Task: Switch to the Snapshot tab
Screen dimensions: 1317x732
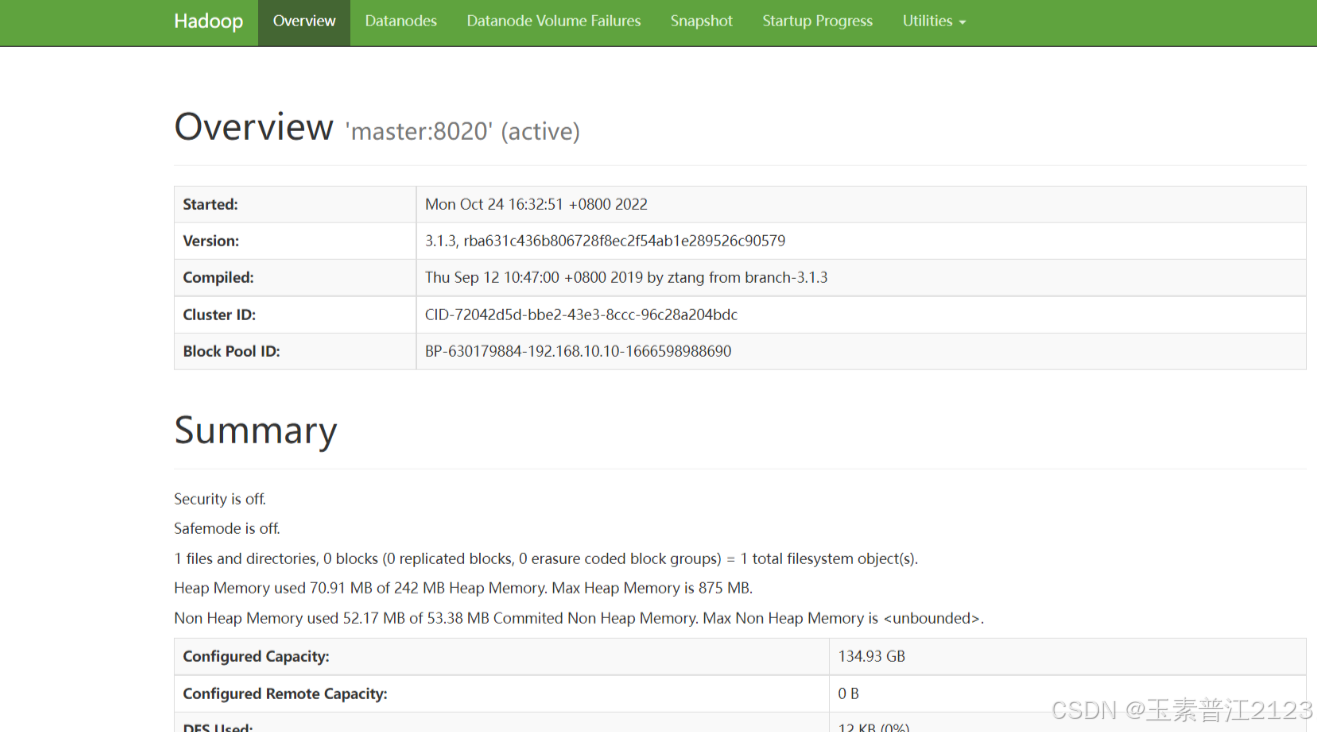Action: [x=701, y=21]
